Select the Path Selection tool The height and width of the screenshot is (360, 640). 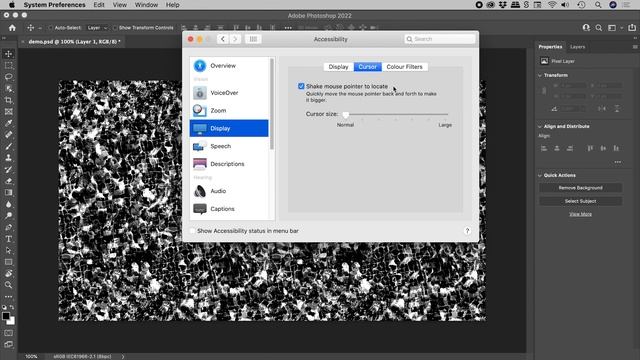(9, 250)
